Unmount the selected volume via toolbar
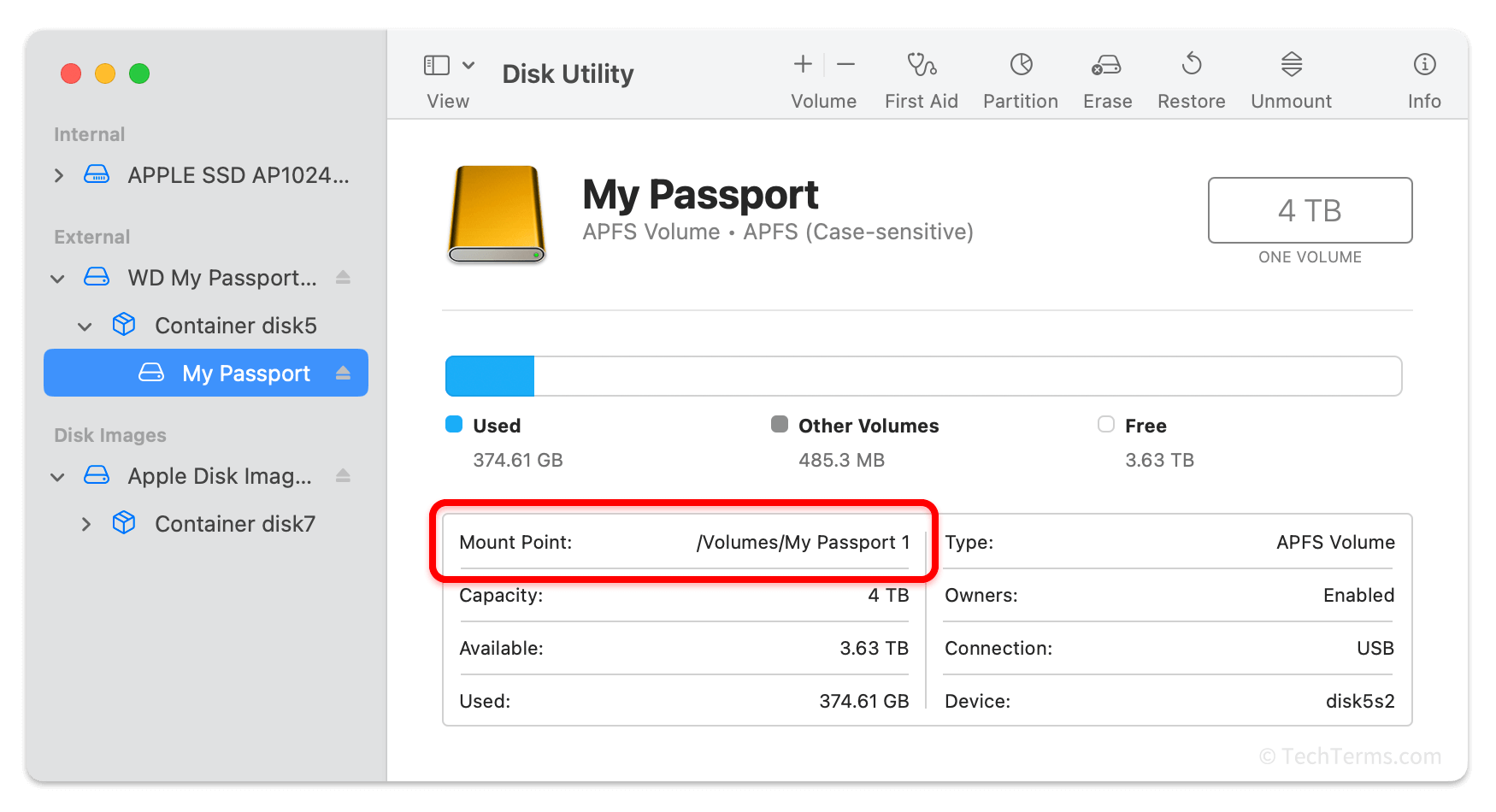1496x812 pixels. (x=1292, y=64)
